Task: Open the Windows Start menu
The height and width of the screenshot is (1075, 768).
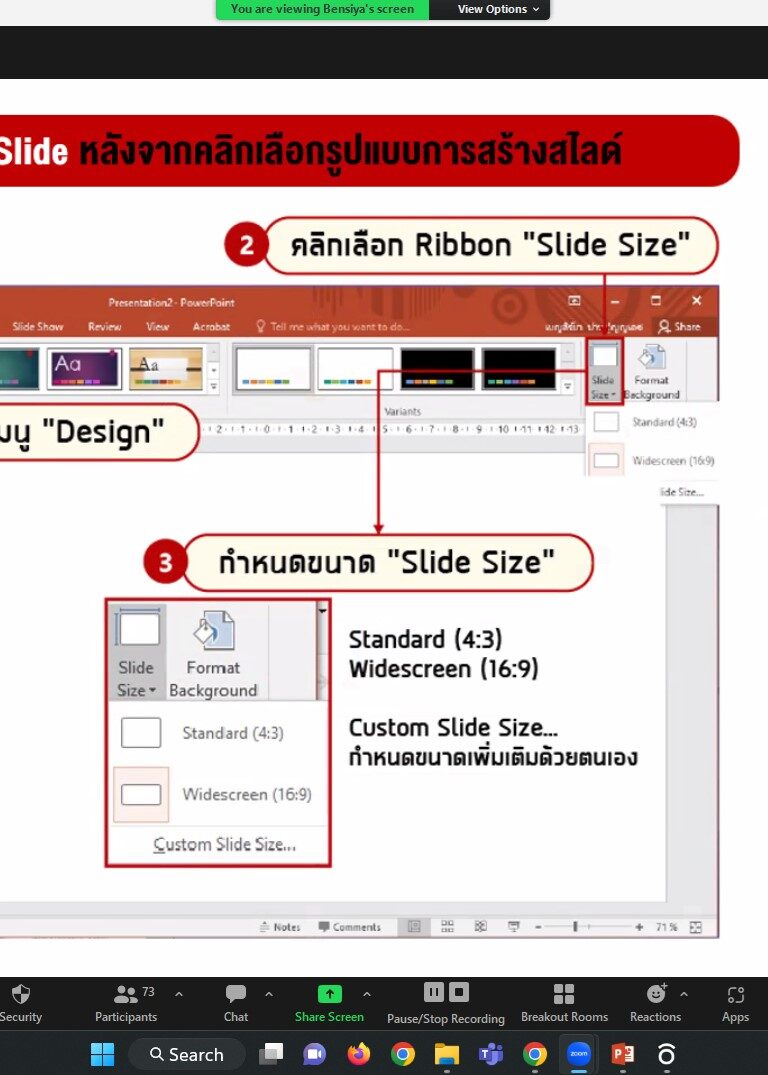Action: tap(103, 1054)
